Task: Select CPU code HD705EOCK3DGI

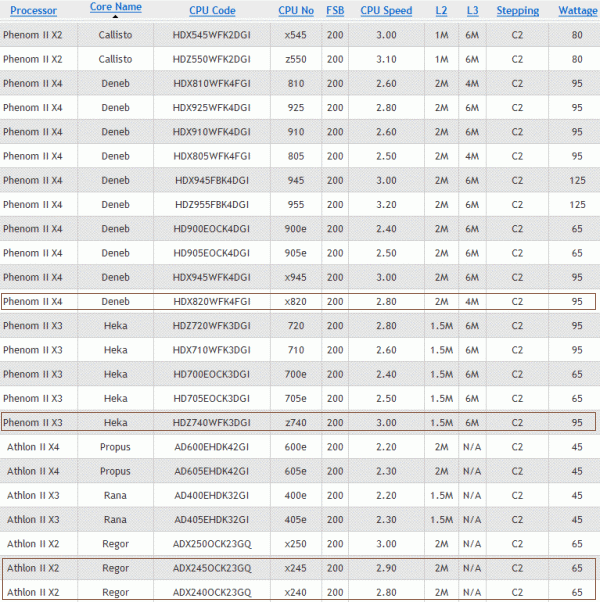Action: pyautogui.click(x=212, y=398)
